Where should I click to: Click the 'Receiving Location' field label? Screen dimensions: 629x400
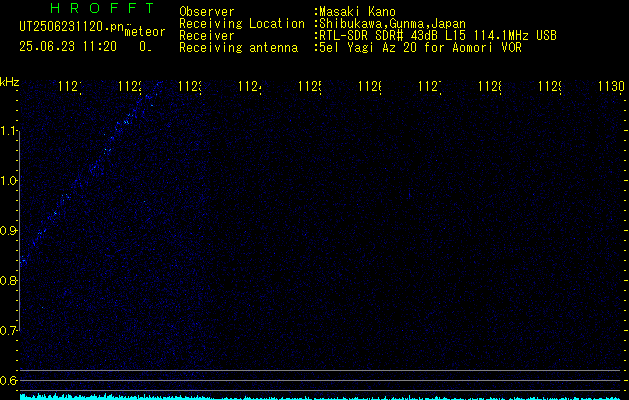tap(242, 24)
